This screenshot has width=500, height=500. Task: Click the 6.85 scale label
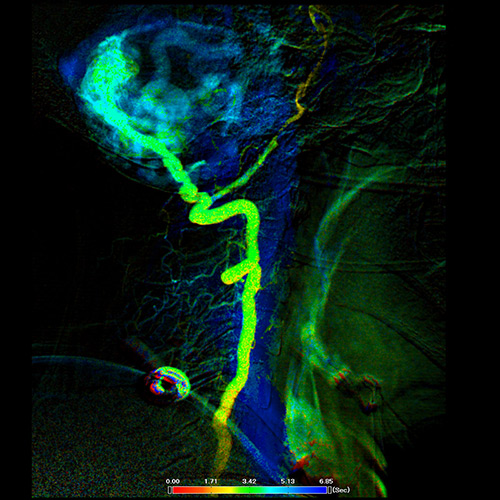326,481
